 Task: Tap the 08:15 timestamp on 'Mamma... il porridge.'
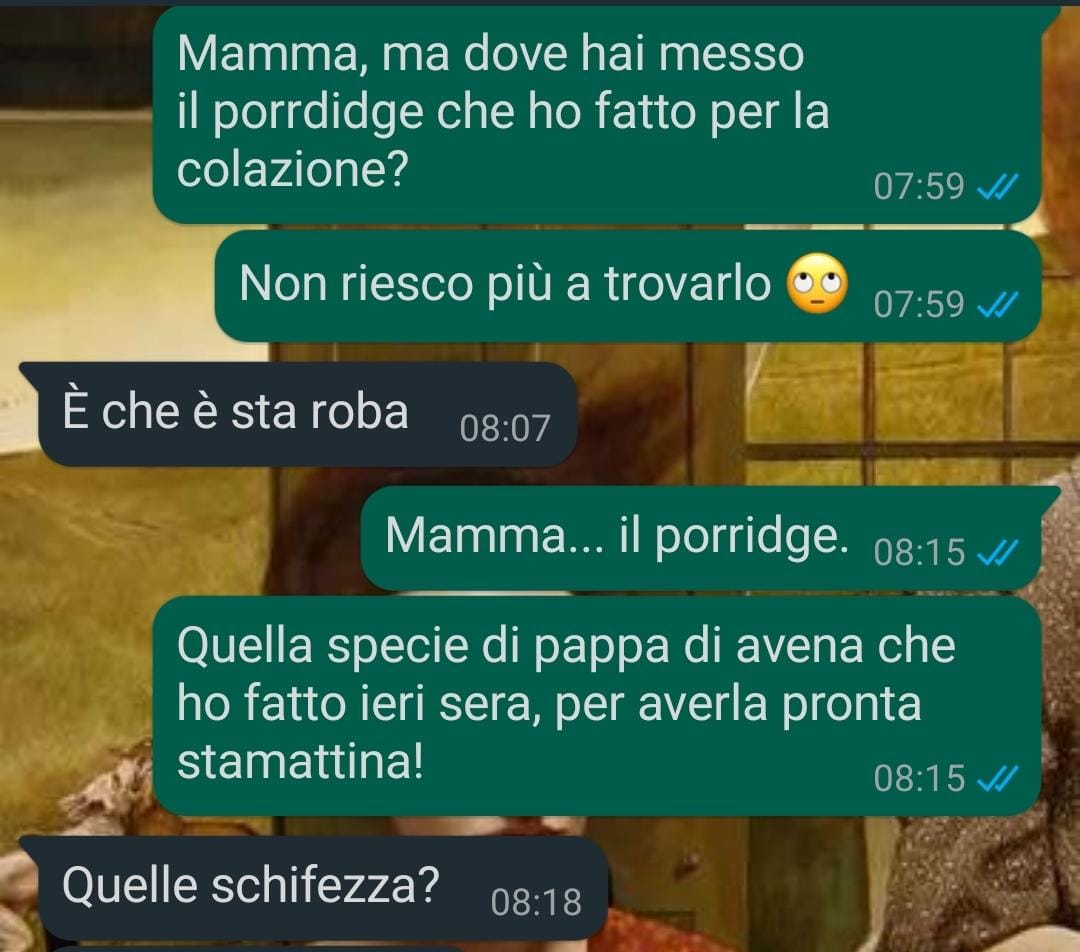919,552
